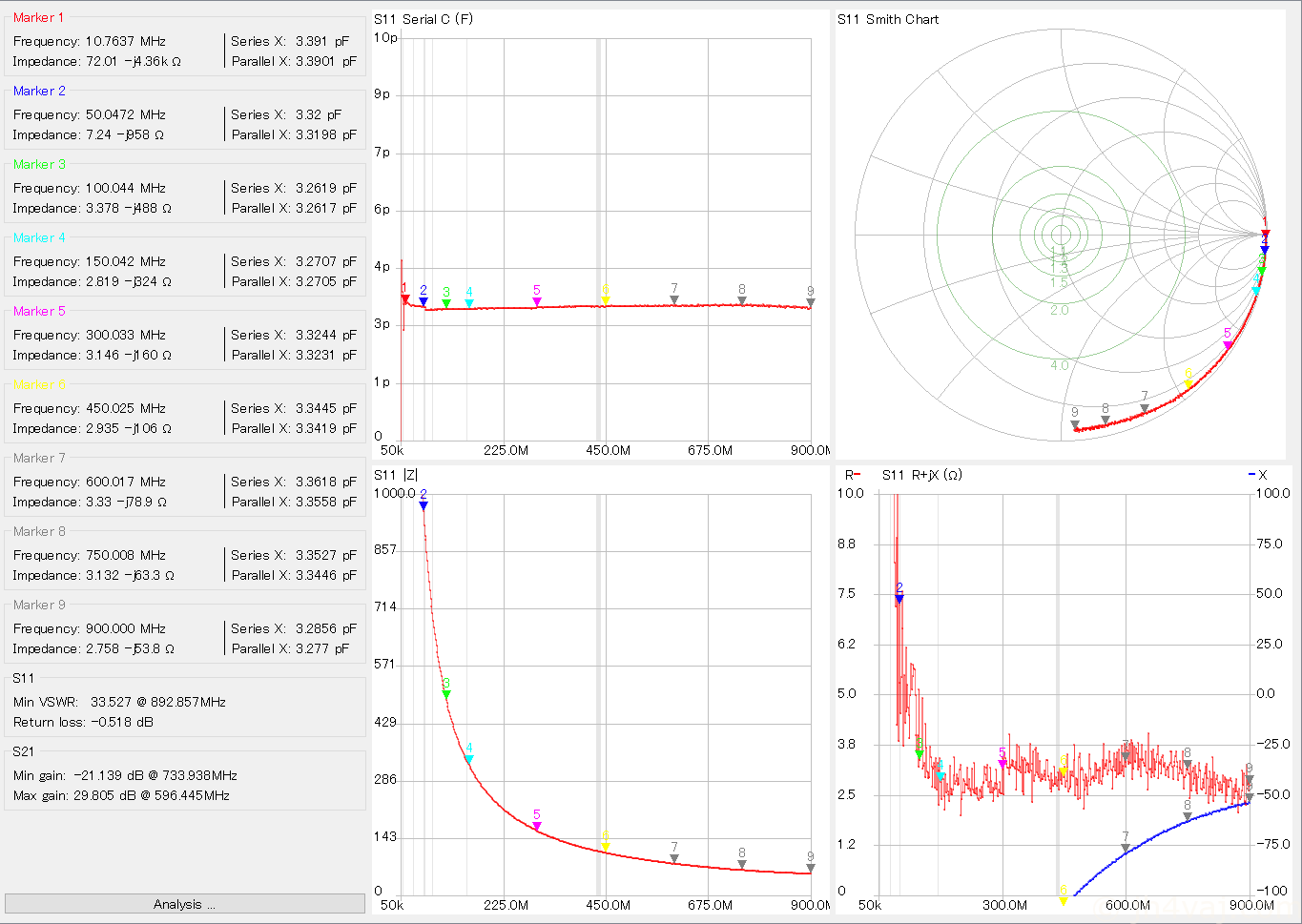Screen dimensions: 1302x924
Task: Click Min gain -21.139 dB reading
Action: 155,775
